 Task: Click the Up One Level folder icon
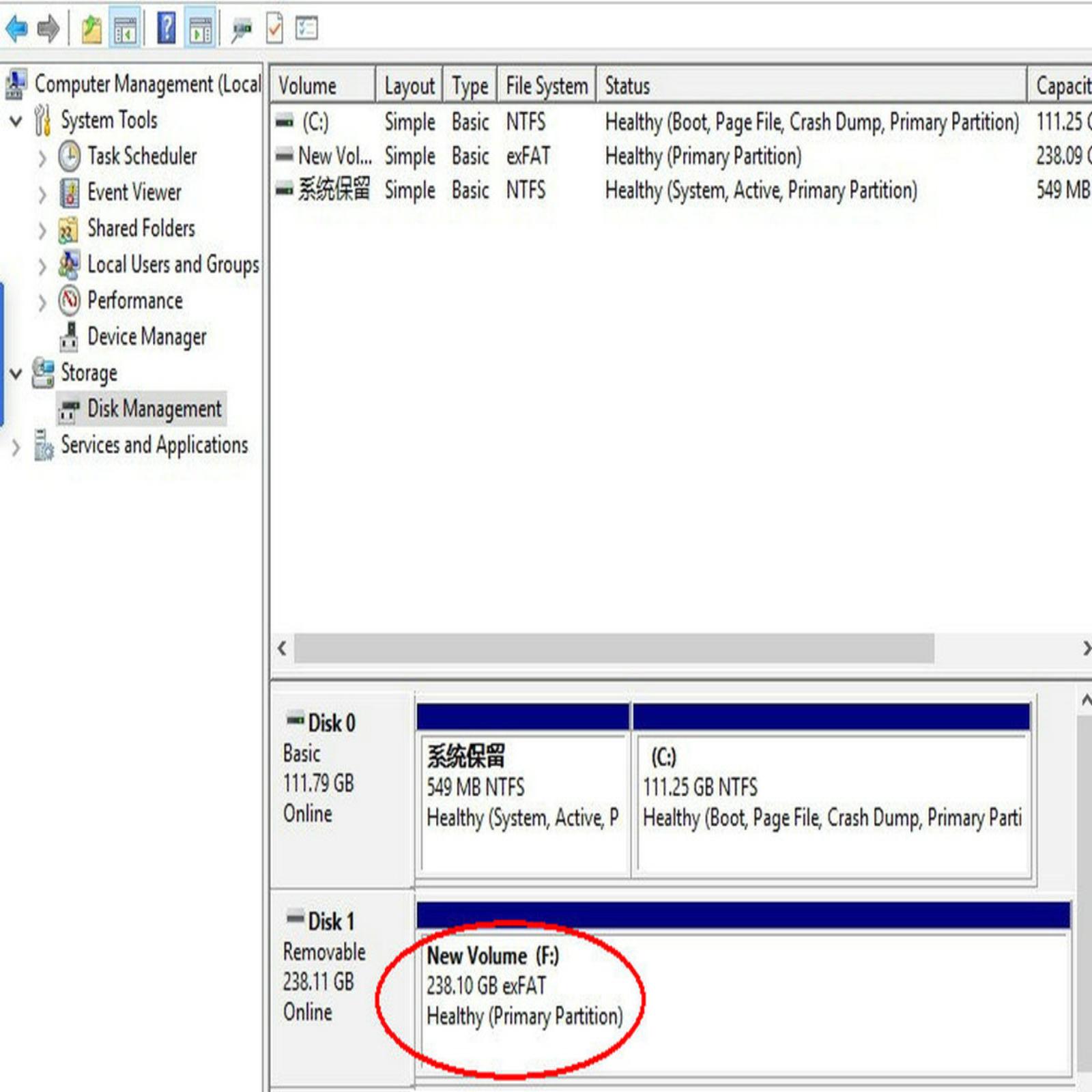pyautogui.click(x=91, y=29)
